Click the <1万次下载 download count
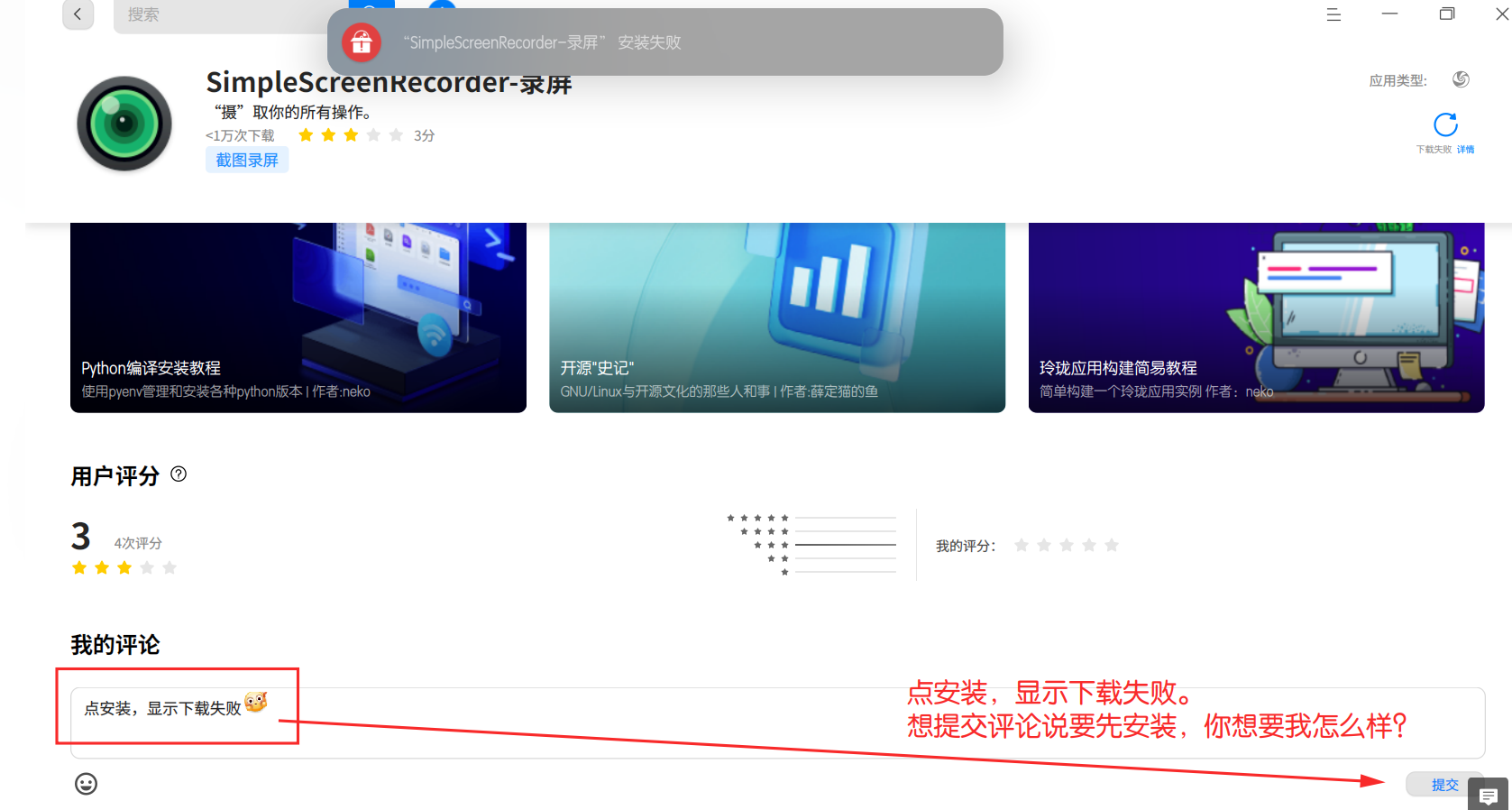This screenshot has width=1512, height=810. click(240, 135)
